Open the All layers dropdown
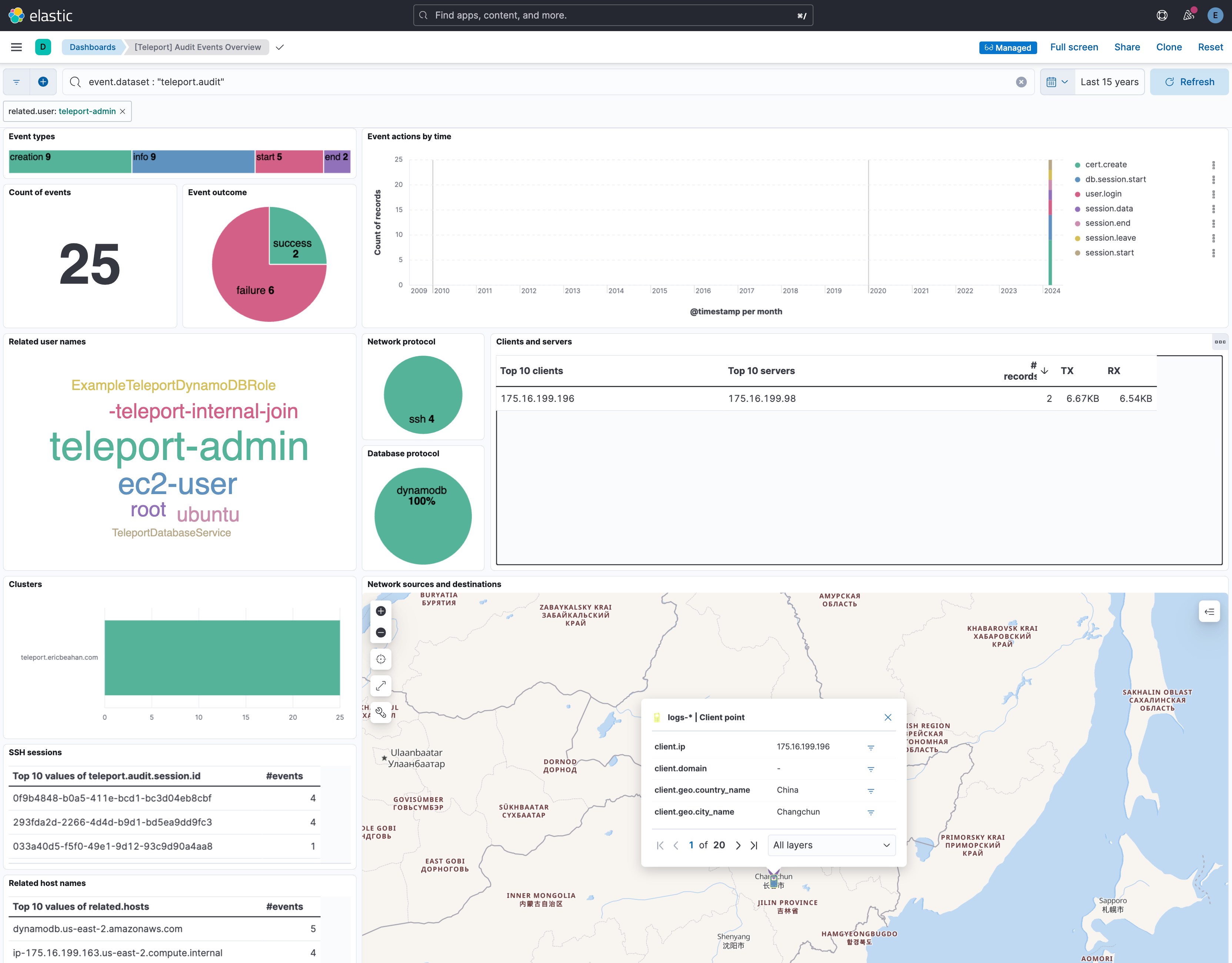The image size is (1232, 963). click(x=832, y=845)
